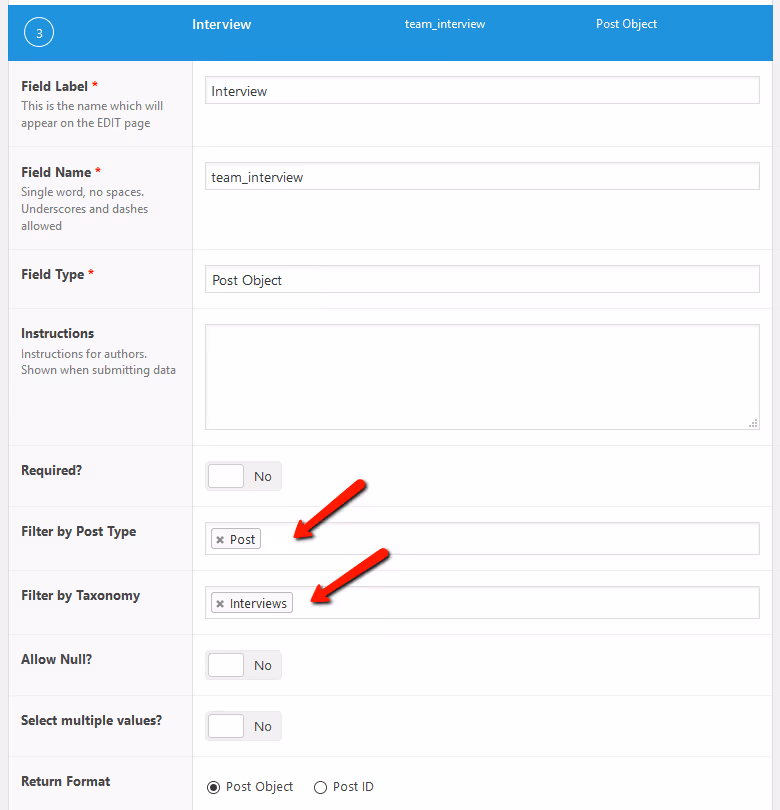Toggle the Allow Null? switch
The image size is (780, 810).
[x=243, y=665]
